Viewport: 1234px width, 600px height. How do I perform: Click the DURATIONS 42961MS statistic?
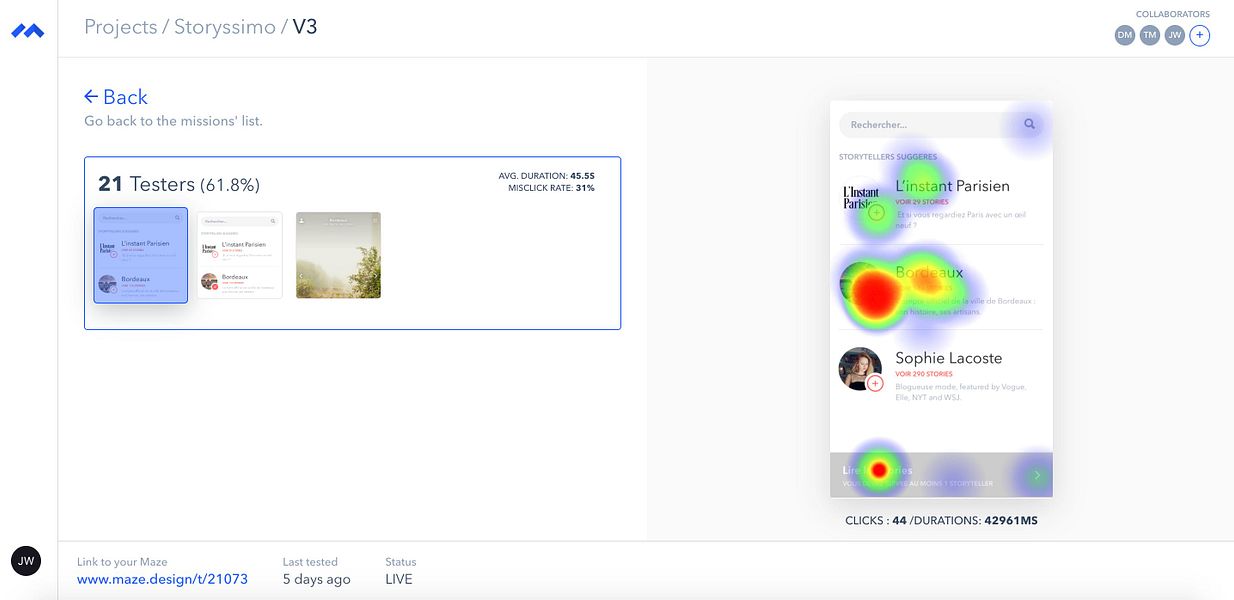coord(975,520)
